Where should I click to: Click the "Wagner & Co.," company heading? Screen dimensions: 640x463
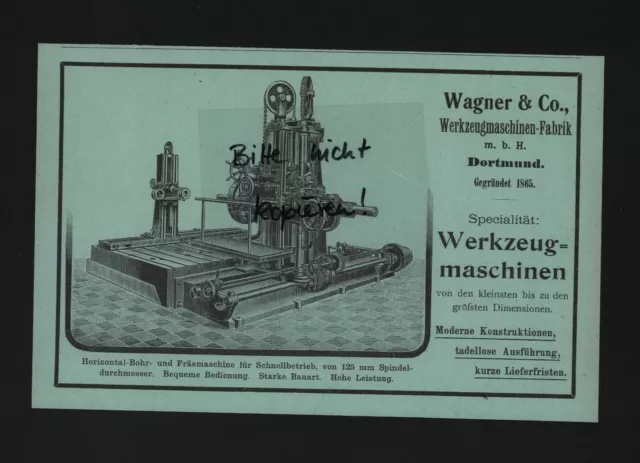click(x=506, y=102)
